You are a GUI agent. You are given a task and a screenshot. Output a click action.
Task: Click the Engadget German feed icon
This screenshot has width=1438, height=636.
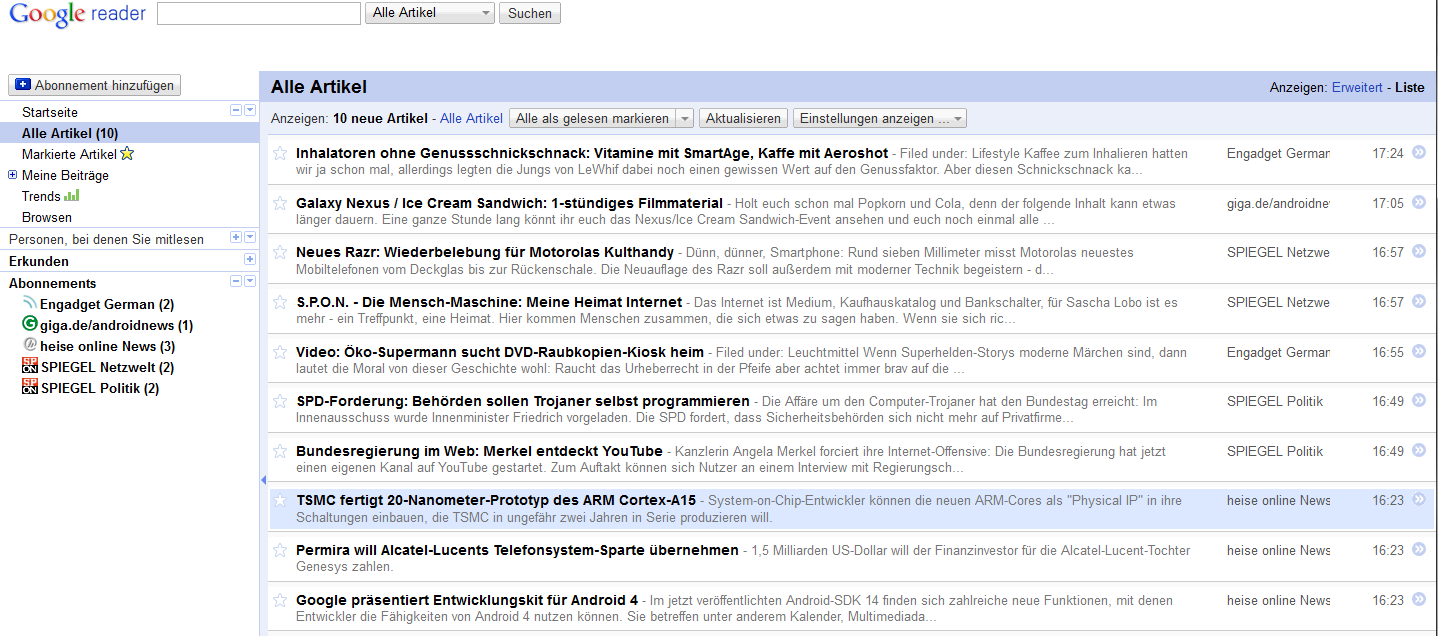pyautogui.click(x=30, y=304)
